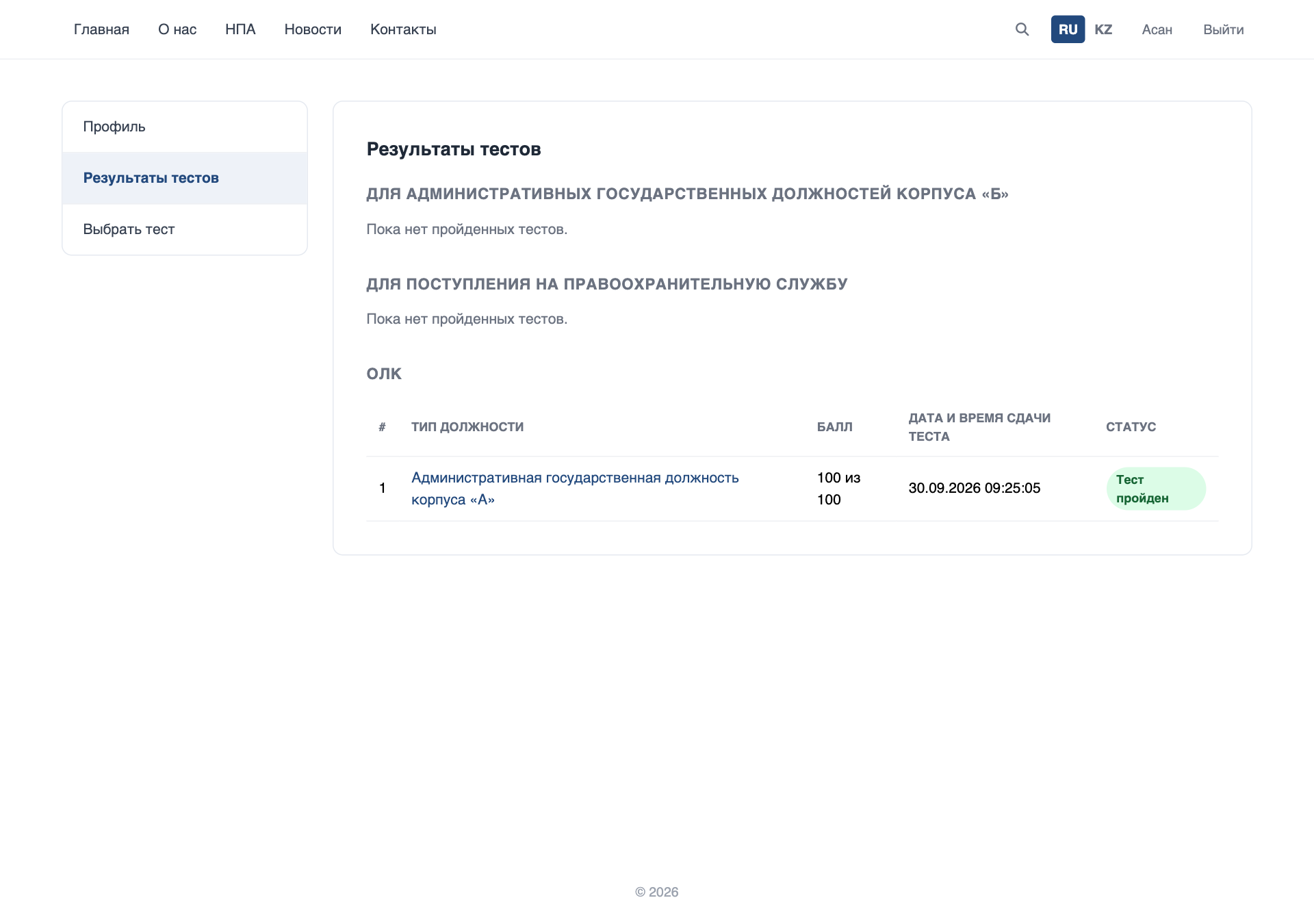Click the БАЛЛ column header
This screenshot has width=1314, height=924.
coord(835,427)
